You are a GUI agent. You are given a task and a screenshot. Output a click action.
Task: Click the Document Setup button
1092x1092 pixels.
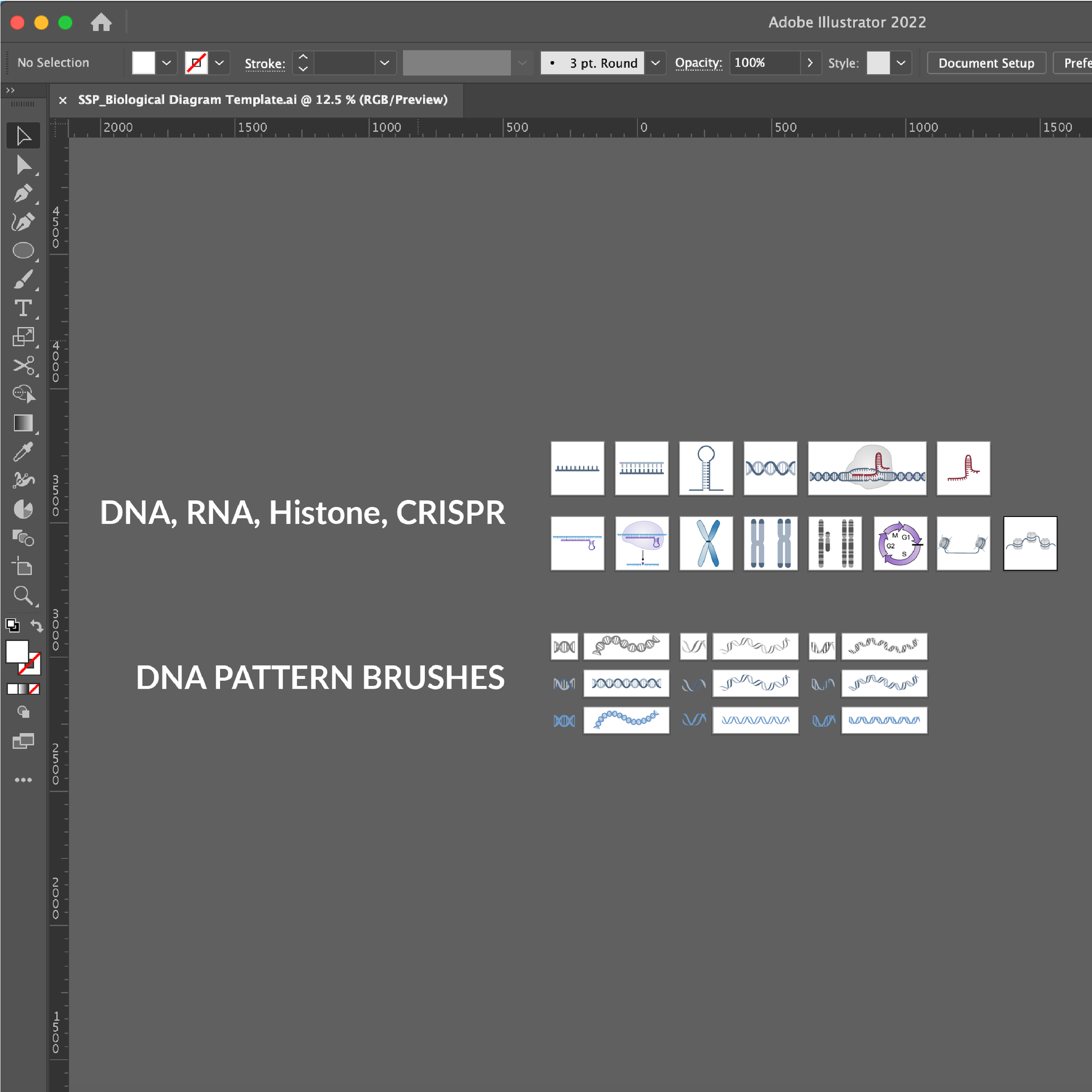[986, 63]
